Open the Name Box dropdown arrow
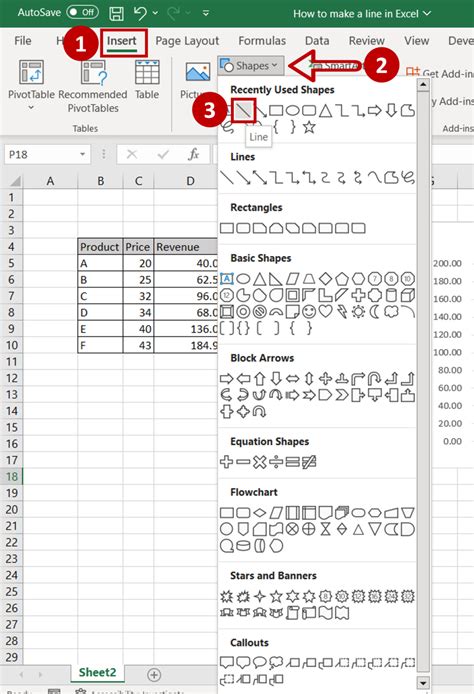 (x=83, y=154)
